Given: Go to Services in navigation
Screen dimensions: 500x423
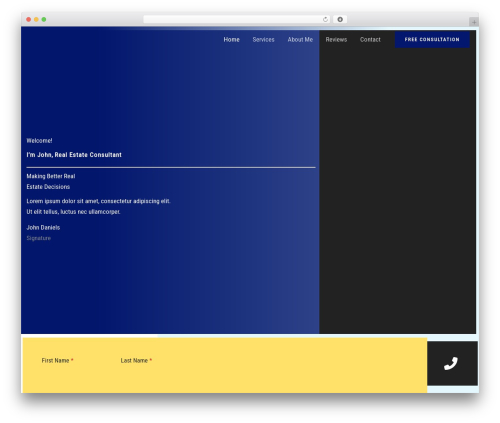Looking at the screenshot, I should [x=263, y=39].
